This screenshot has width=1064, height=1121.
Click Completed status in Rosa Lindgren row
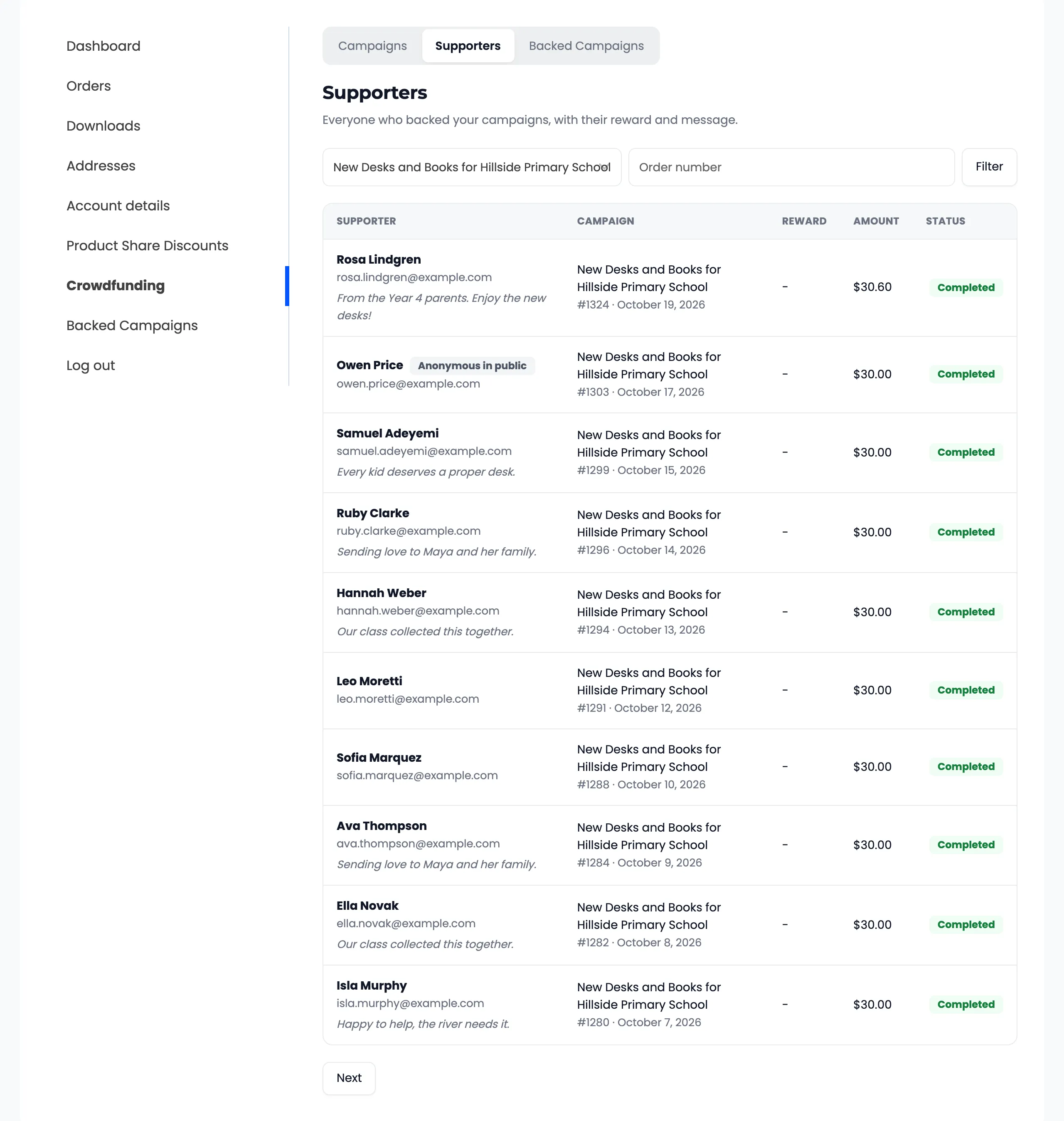pos(965,288)
